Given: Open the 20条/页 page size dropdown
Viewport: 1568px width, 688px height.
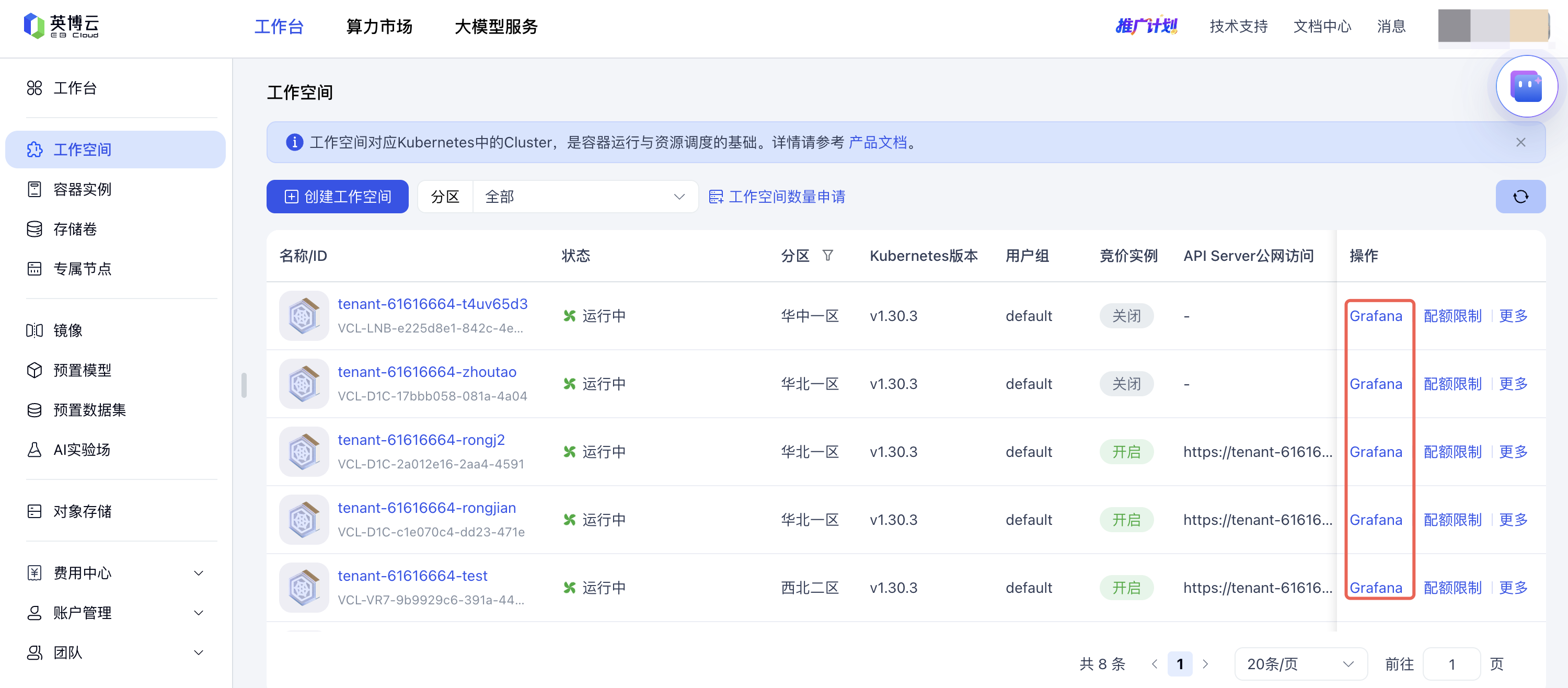Looking at the screenshot, I should pos(1300,663).
